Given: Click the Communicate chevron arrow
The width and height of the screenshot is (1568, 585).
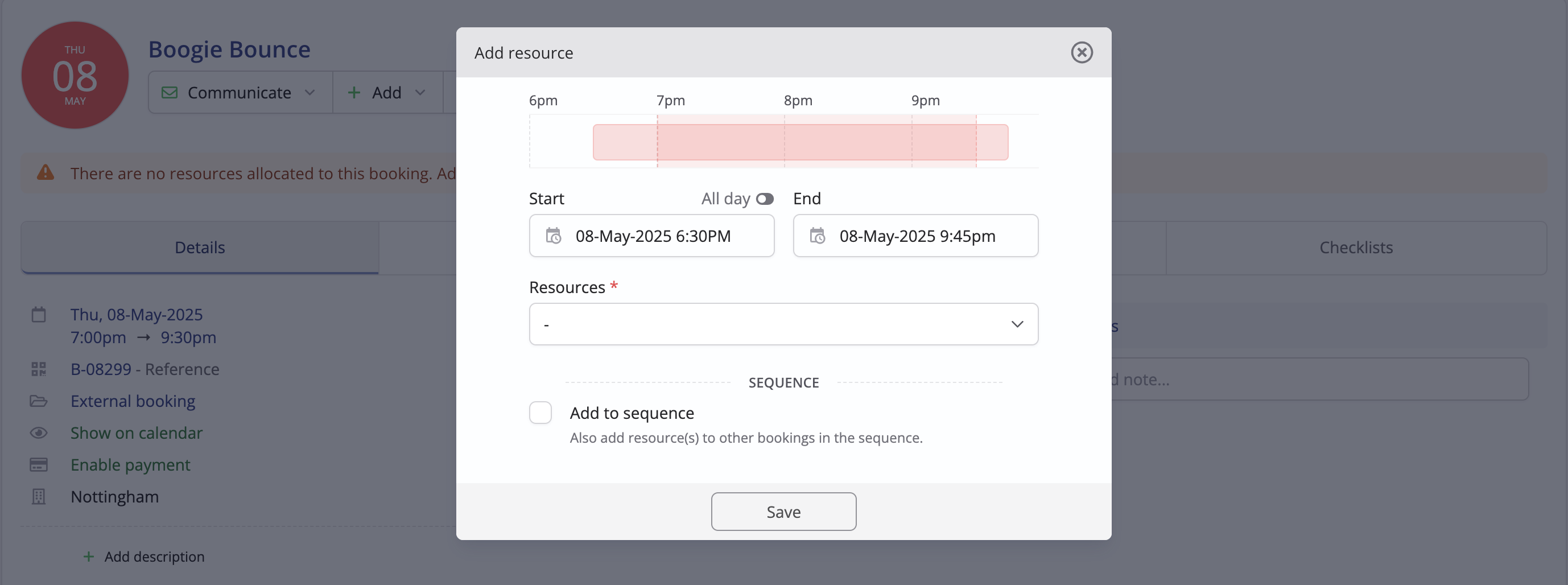Looking at the screenshot, I should click(310, 93).
